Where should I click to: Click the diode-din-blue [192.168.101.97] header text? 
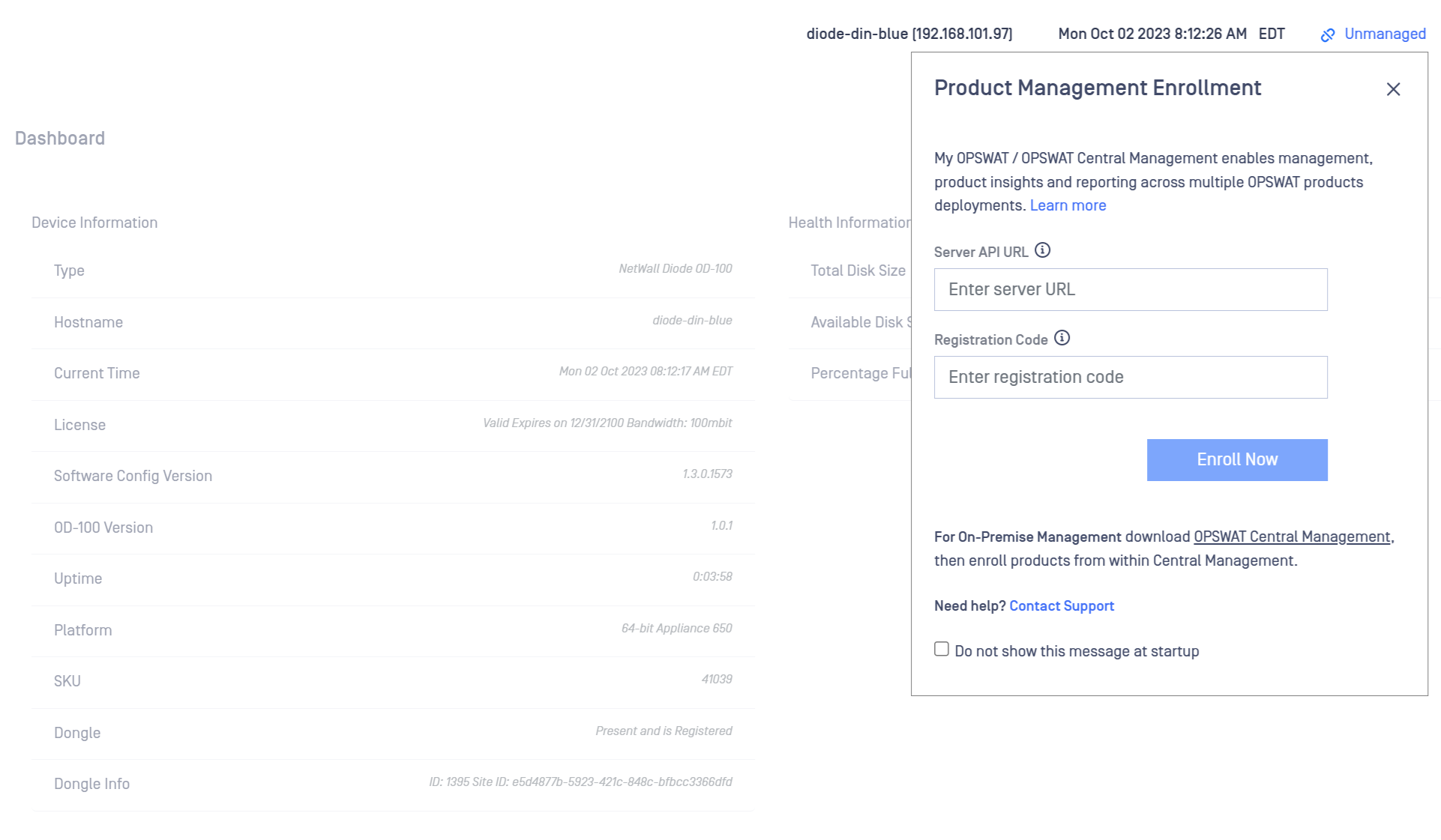tap(909, 34)
